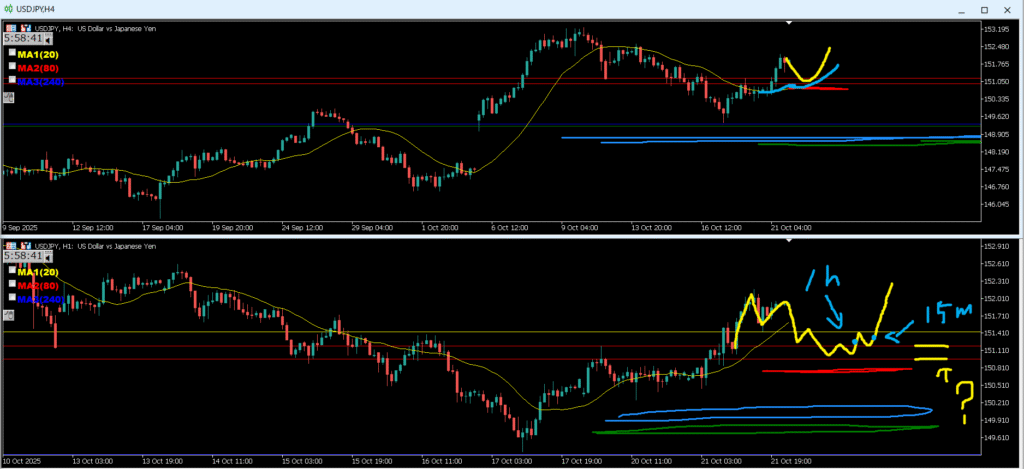Toggle the MA1(20) checkbox in H4 chart
This screenshot has height=469, width=1024.
point(12,53)
